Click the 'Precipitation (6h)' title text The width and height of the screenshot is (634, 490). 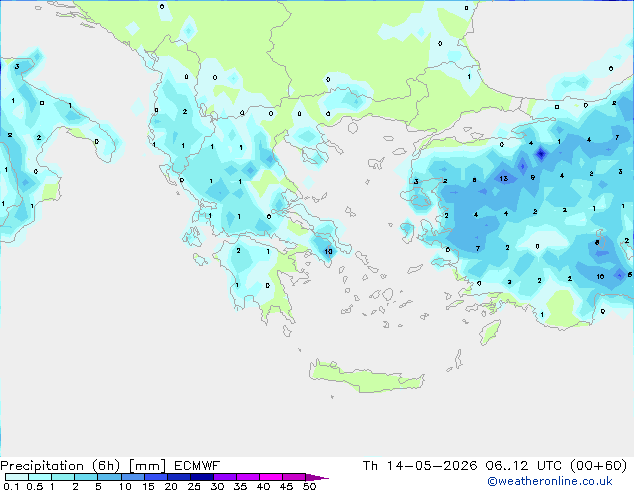pos(61,466)
